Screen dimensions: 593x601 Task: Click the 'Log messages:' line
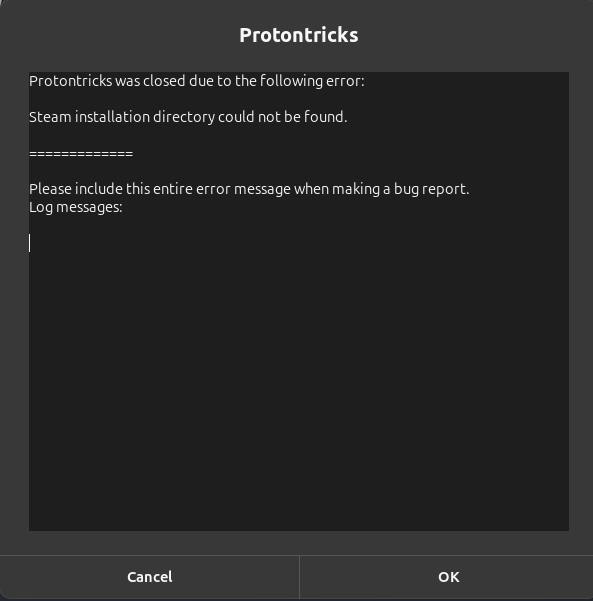tap(76, 207)
